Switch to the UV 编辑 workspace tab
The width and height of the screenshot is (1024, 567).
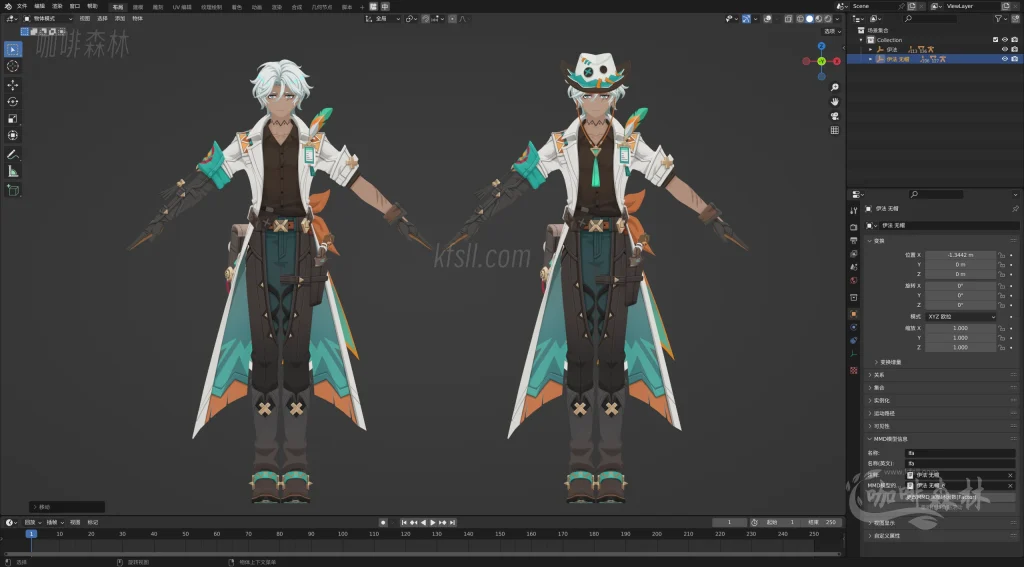click(182, 7)
